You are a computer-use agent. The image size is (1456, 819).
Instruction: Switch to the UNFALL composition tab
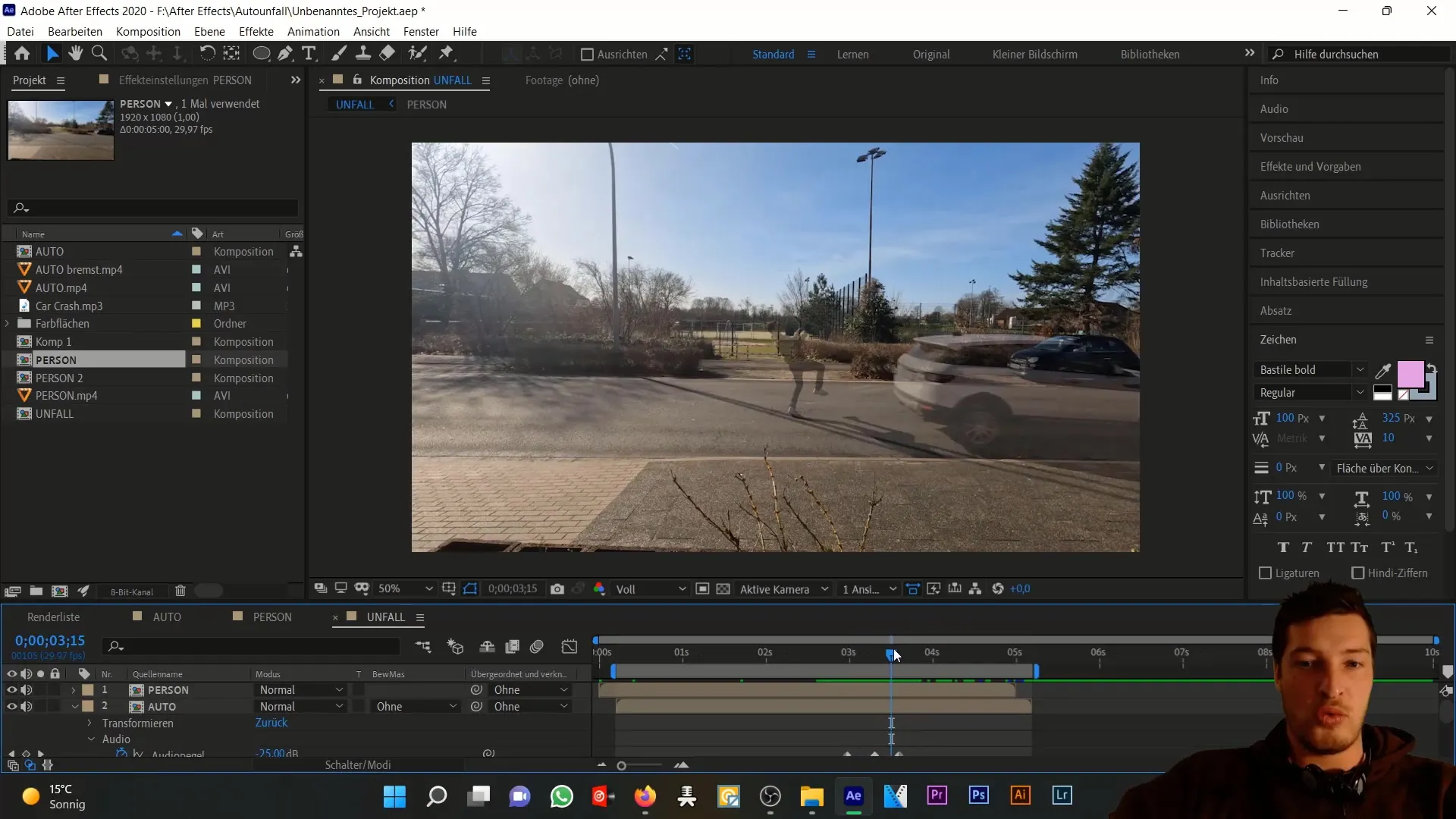[x=355, y=104]
